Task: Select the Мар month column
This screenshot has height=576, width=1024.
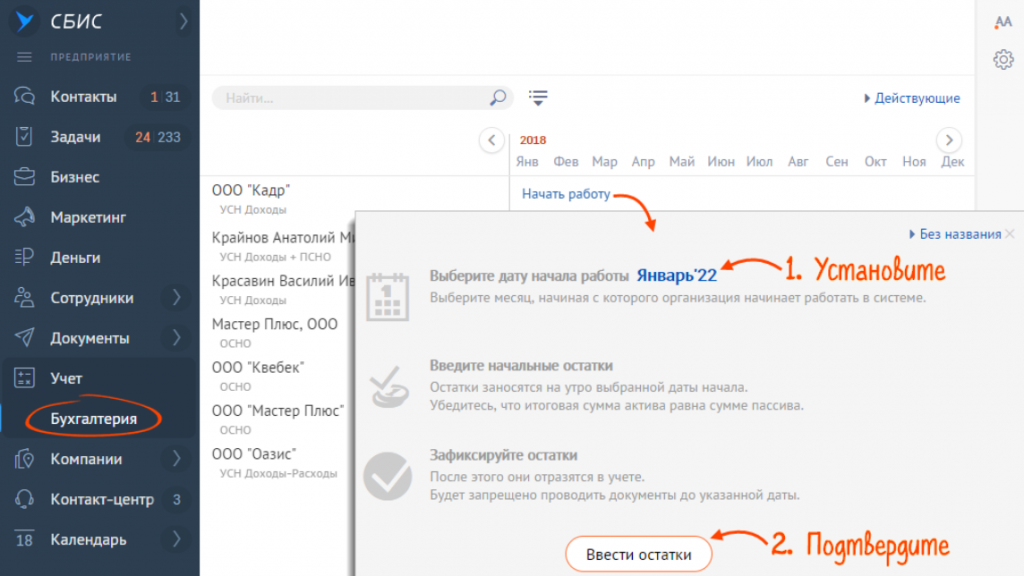Action: (604, 161)
